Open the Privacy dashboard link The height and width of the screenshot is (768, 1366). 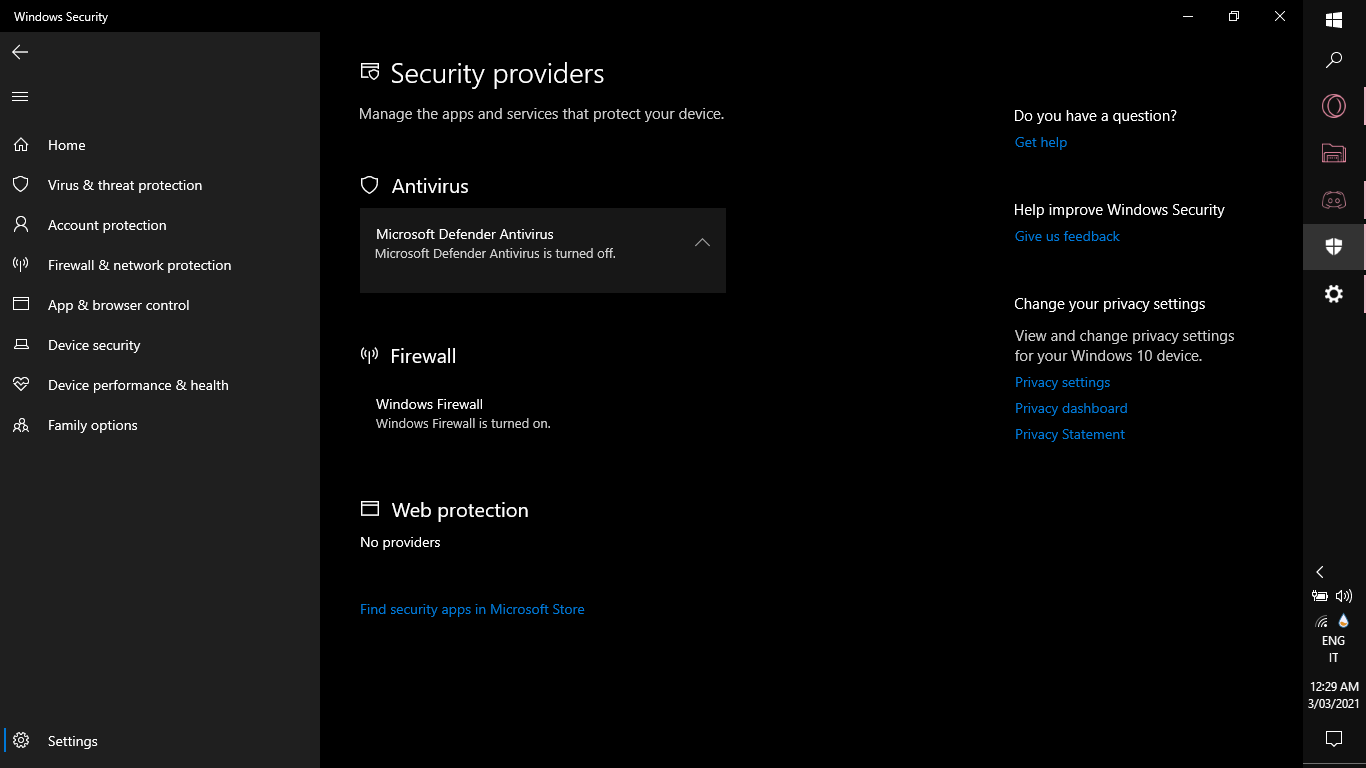click(1071, 408)
